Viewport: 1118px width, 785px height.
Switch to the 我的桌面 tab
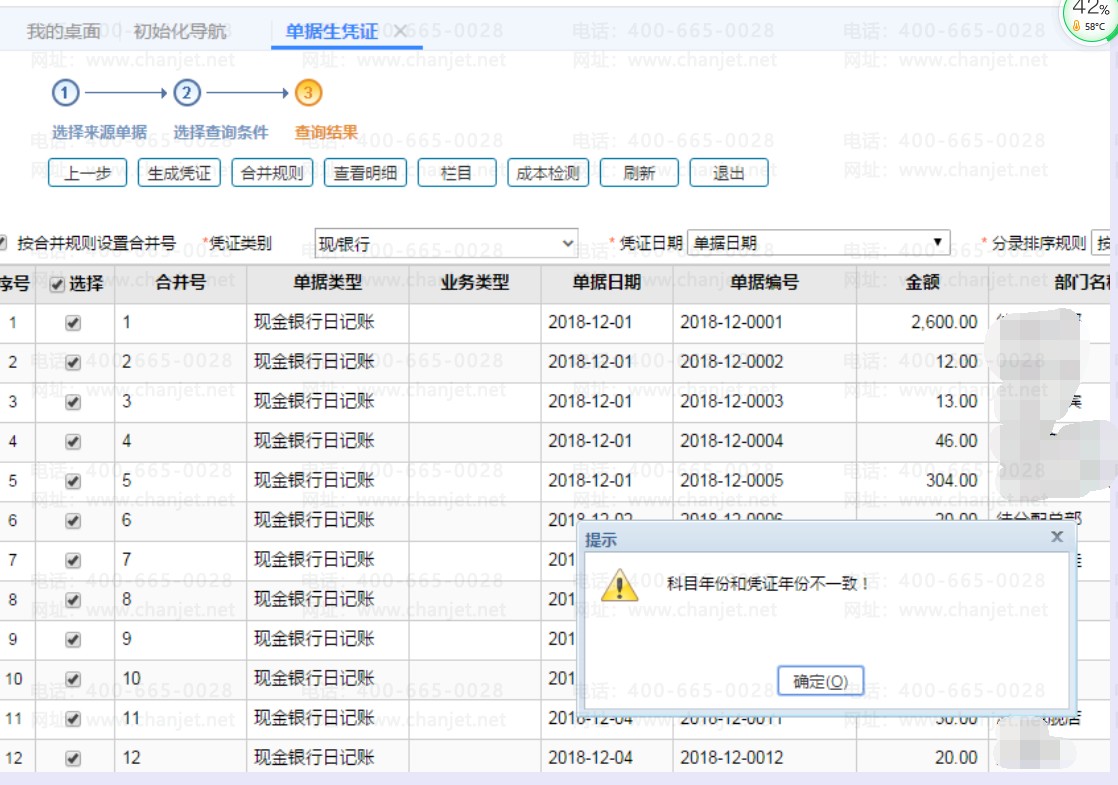(x=63, y=31)
